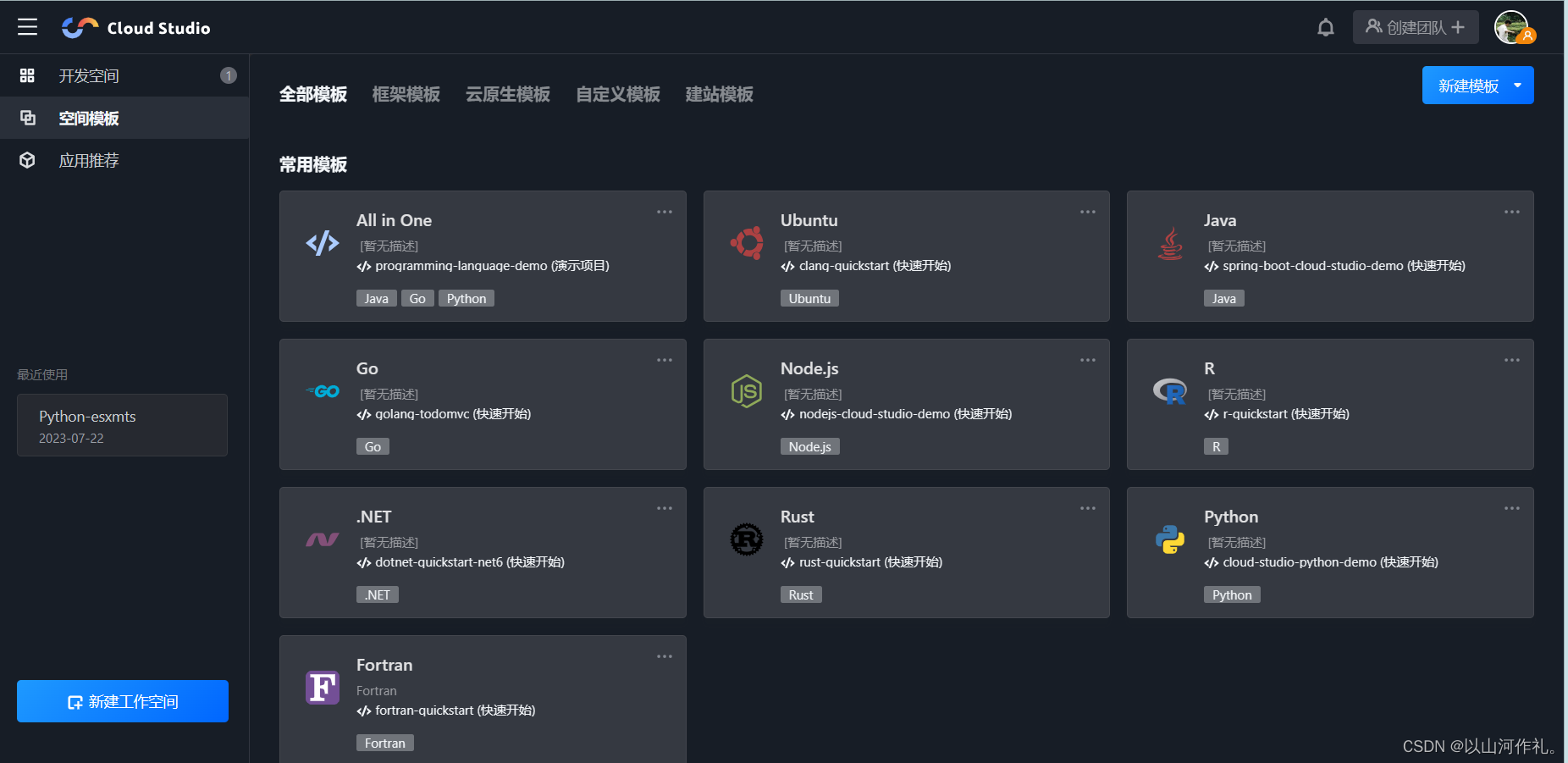Switch to the 自定义模板 tab
This screenshot has width=1568, height=763.
click(x=618, y=94)
